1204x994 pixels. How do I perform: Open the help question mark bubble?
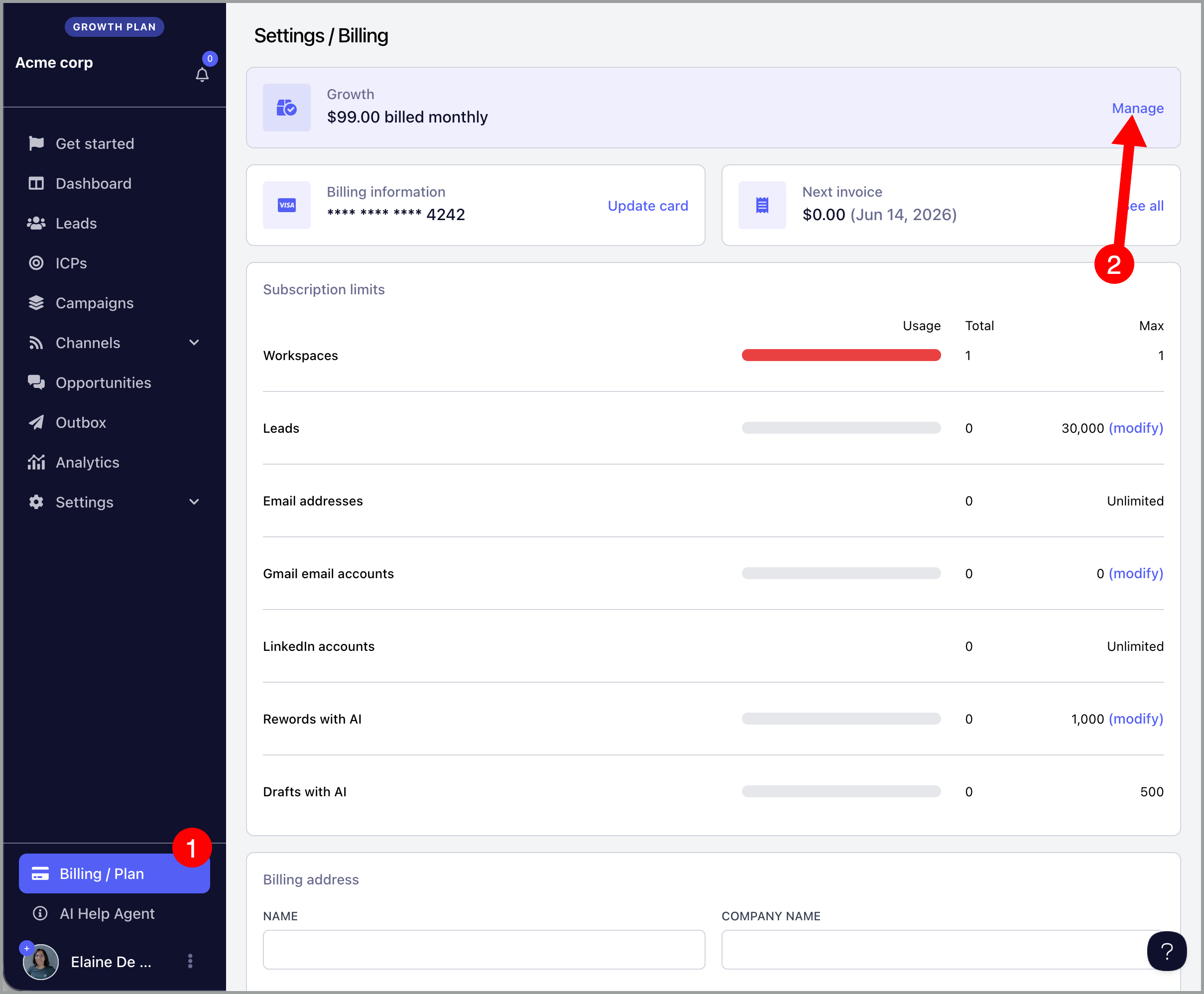coord(1167,951)
